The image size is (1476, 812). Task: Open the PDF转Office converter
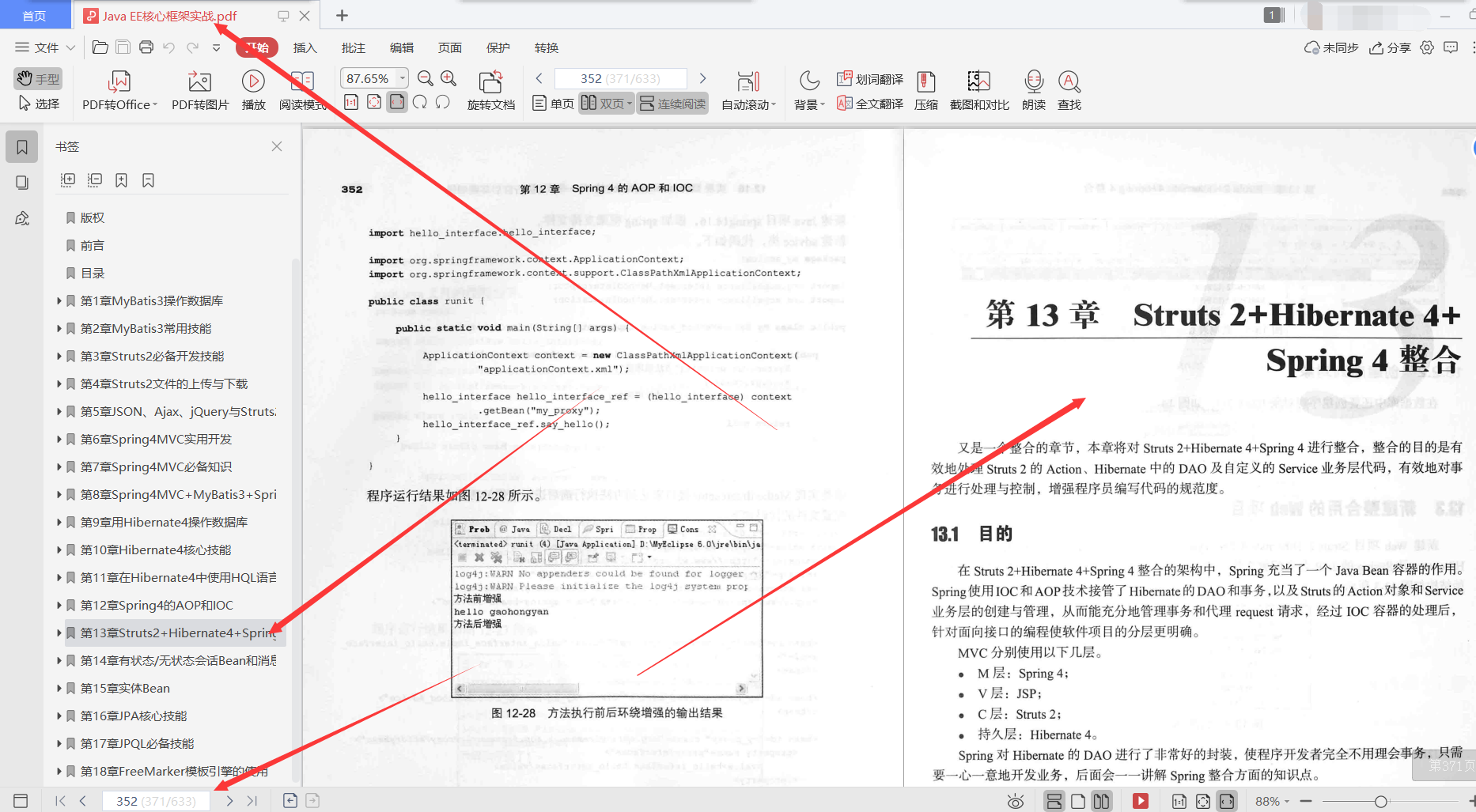click(x=119, y=90)
